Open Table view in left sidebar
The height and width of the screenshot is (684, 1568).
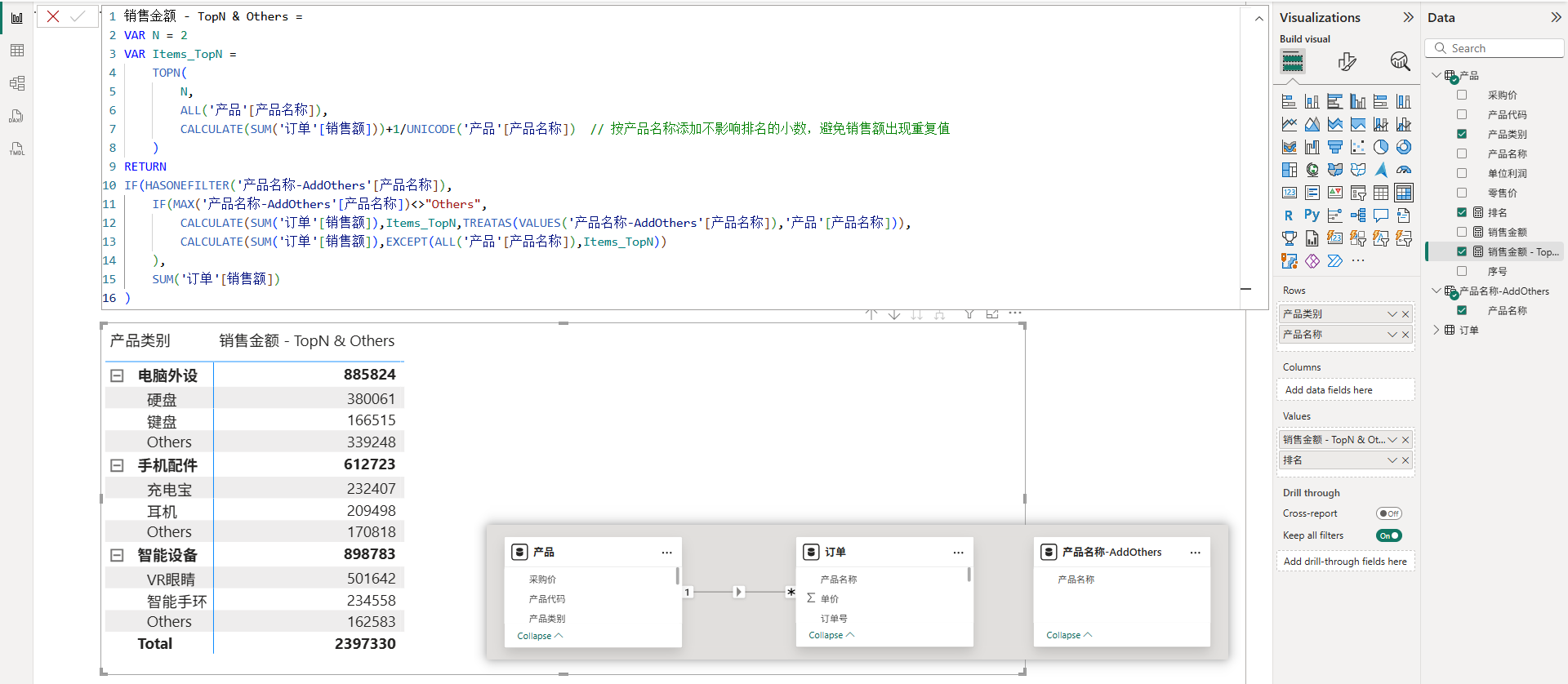coord(16,51)
